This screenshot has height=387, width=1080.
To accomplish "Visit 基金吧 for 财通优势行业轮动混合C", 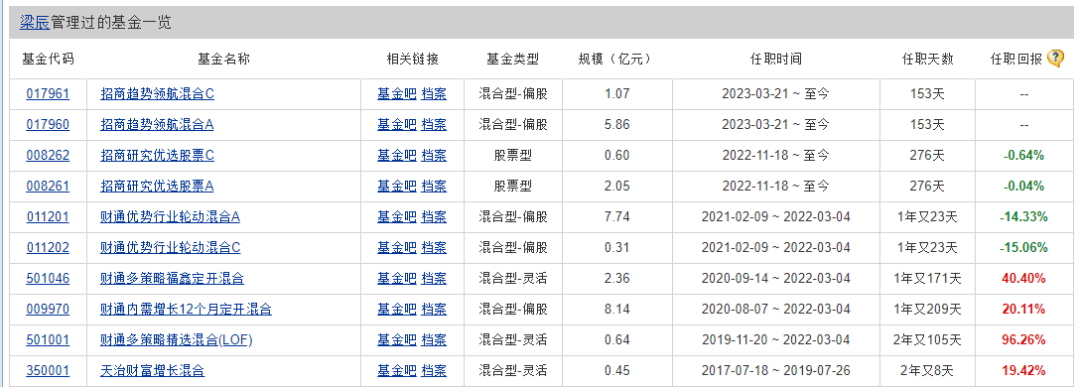I will click(x=397, y=248).
